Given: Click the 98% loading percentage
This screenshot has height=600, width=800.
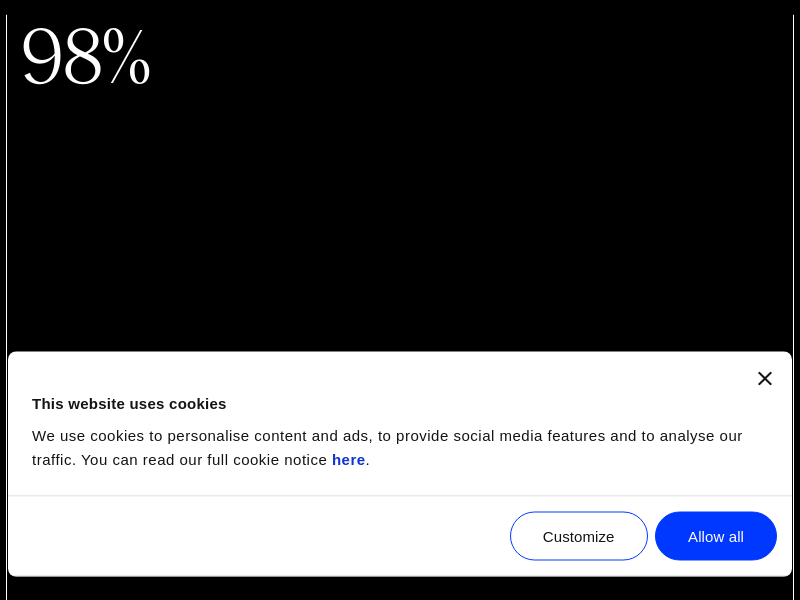Looking at the screenshot, I should (86, 58).
